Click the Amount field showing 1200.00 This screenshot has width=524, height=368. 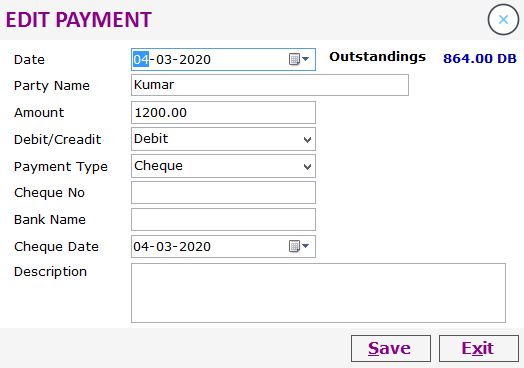223,112
